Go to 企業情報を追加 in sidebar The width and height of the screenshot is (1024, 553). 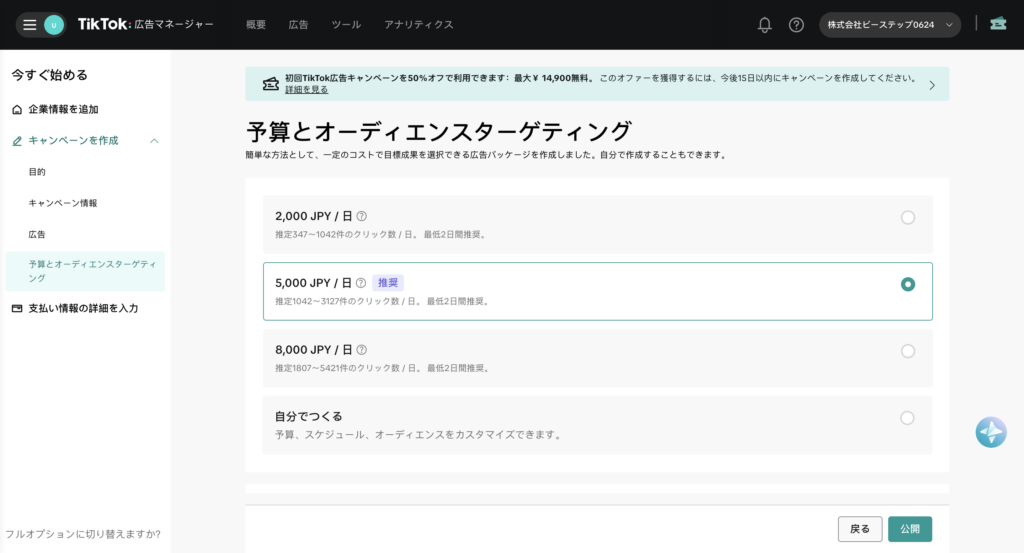click(x=63, y=109)
